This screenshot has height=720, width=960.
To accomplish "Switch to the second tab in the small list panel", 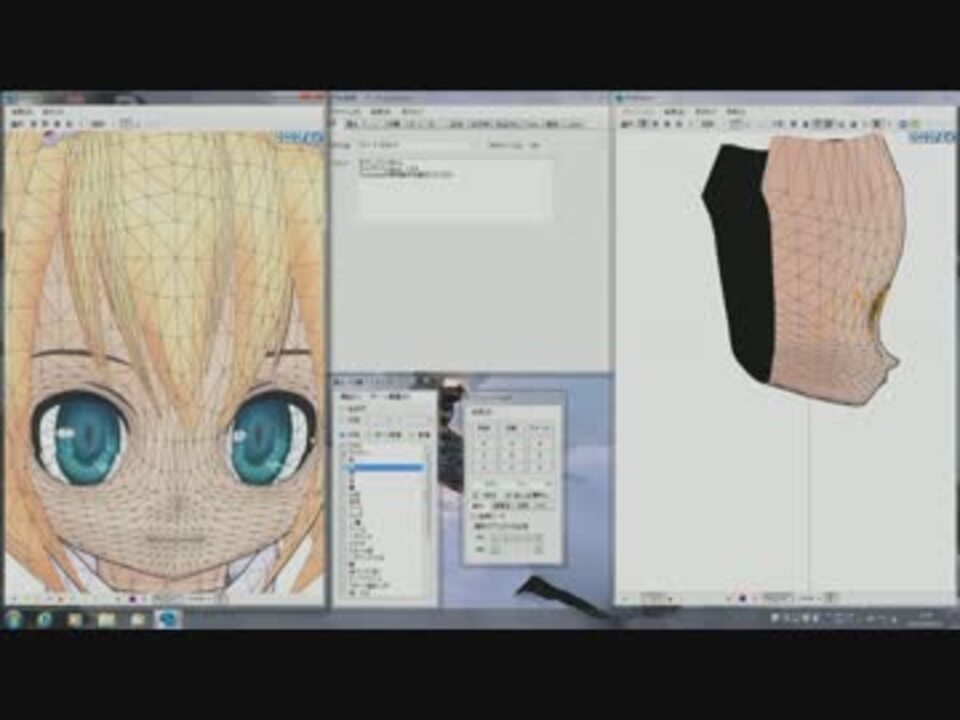I will [390, 397].
